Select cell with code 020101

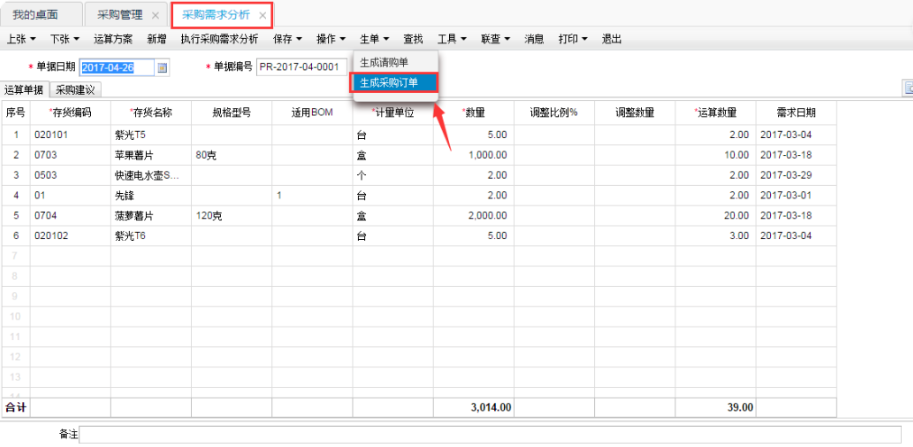[x=70, y=135]
